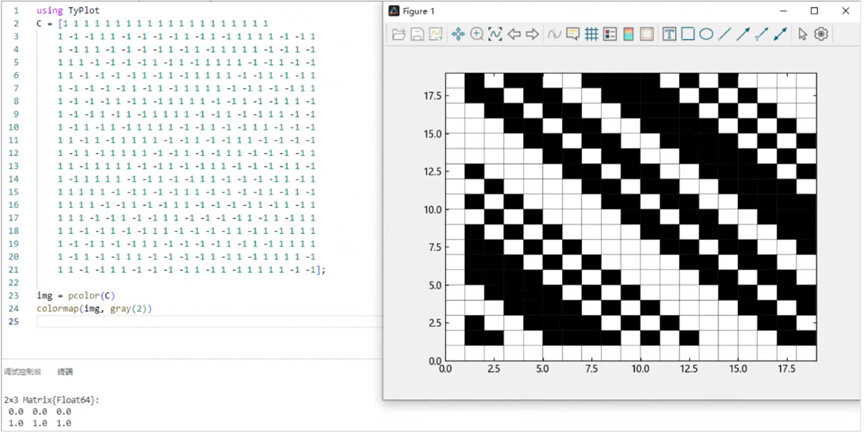Export the figure as image
The height and width of the screenshot is (433, 864).
[435, 34]
